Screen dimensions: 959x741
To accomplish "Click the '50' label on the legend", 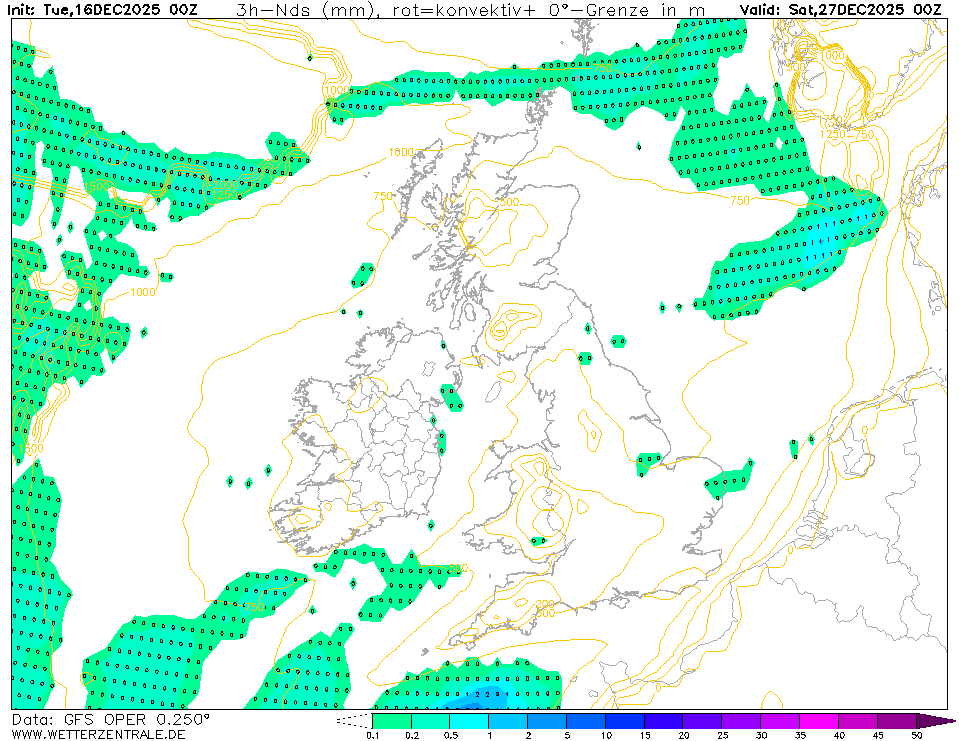I will click(916, 735).
